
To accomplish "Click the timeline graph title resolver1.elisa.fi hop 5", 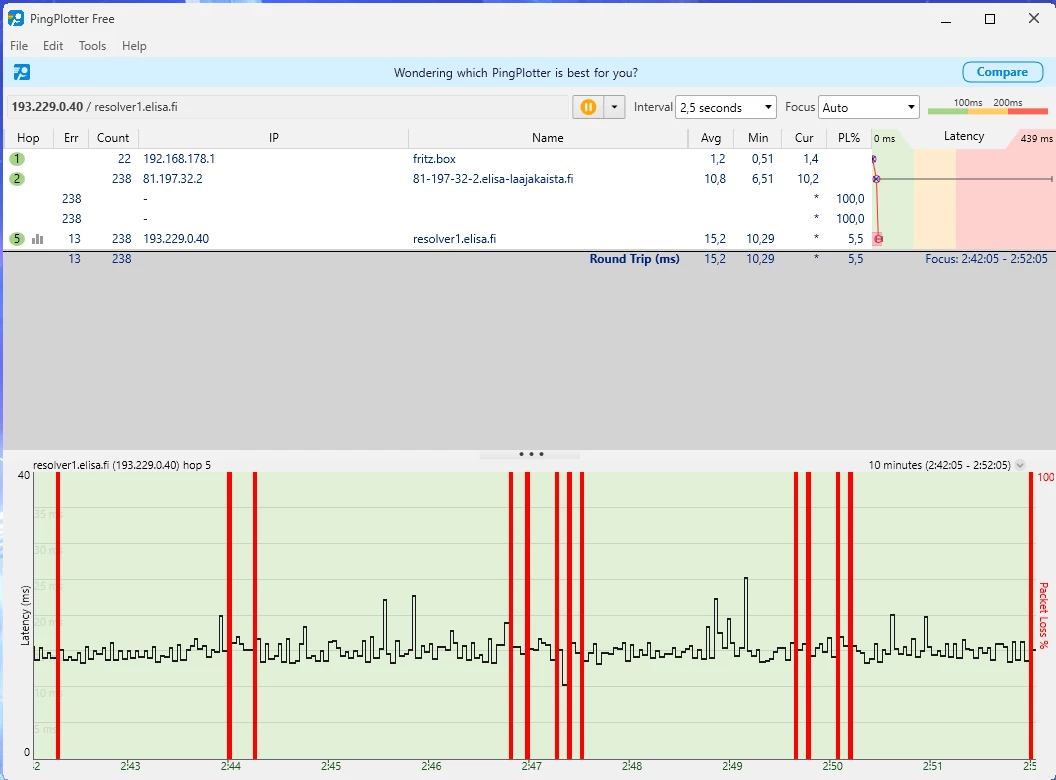I will (122, 465).
